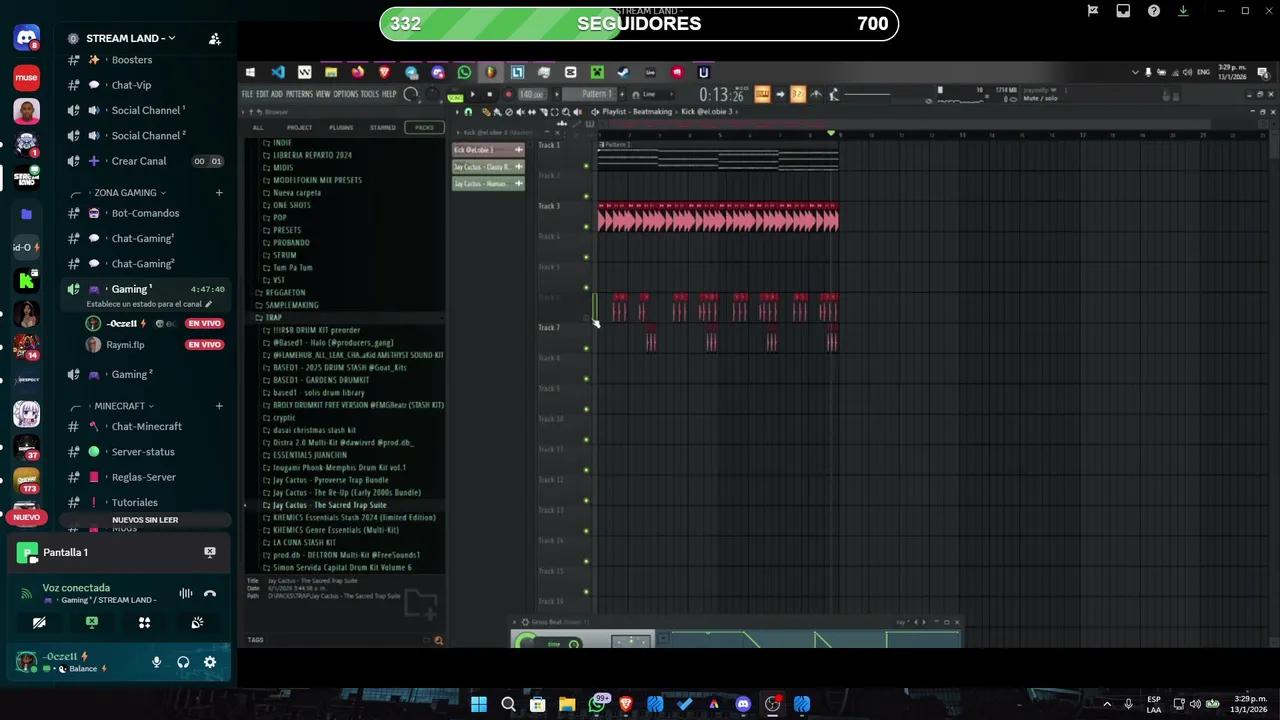Open Discord user settings gear
This screenshot has height=720, width=1280.
point(210,662)
